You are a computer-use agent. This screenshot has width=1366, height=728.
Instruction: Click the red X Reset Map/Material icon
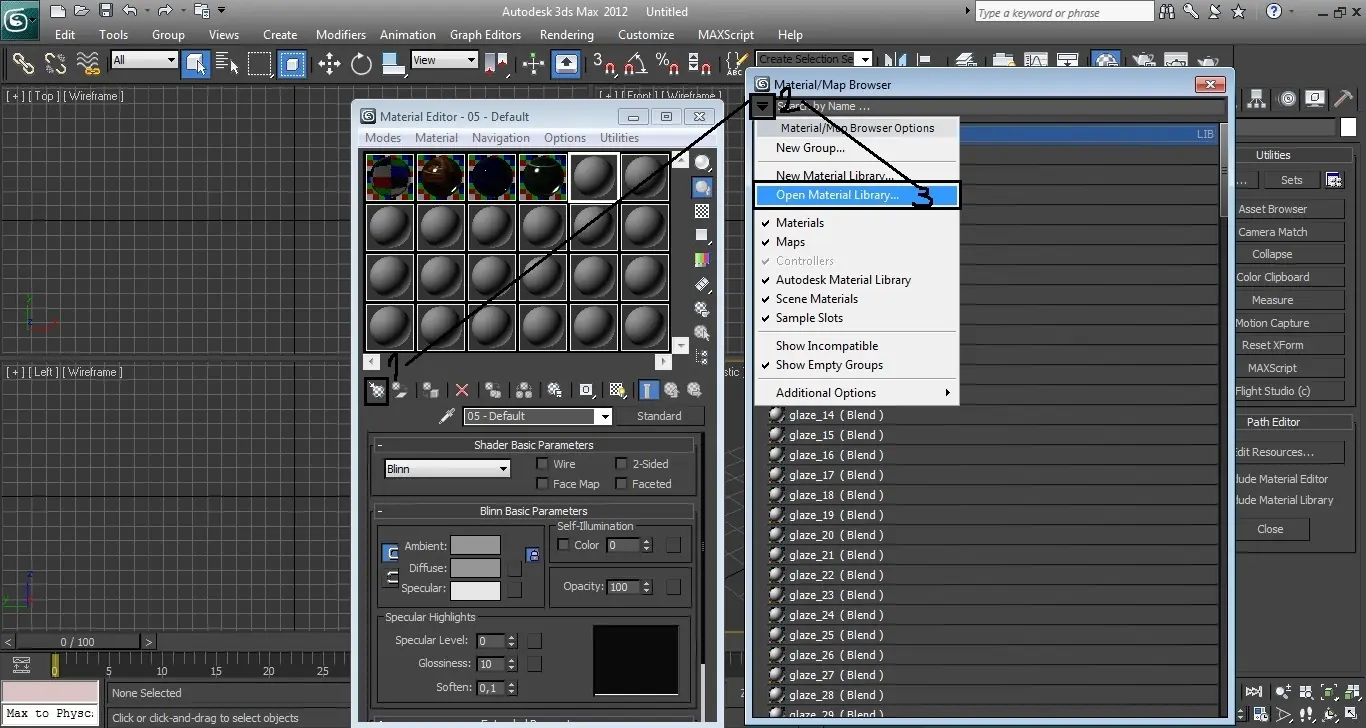pos(462,391)
